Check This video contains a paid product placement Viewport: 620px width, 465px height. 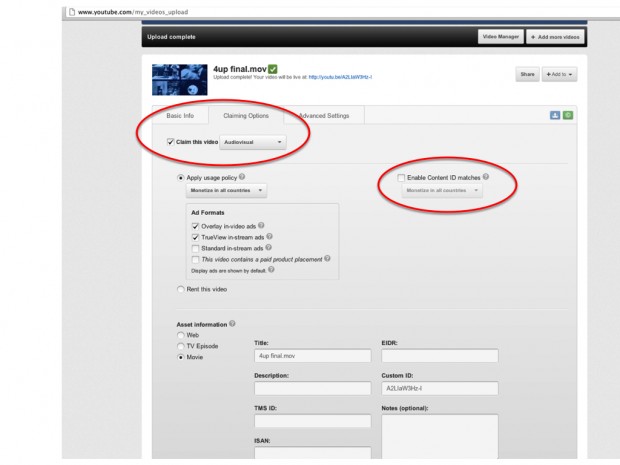(x=195, y=259)
